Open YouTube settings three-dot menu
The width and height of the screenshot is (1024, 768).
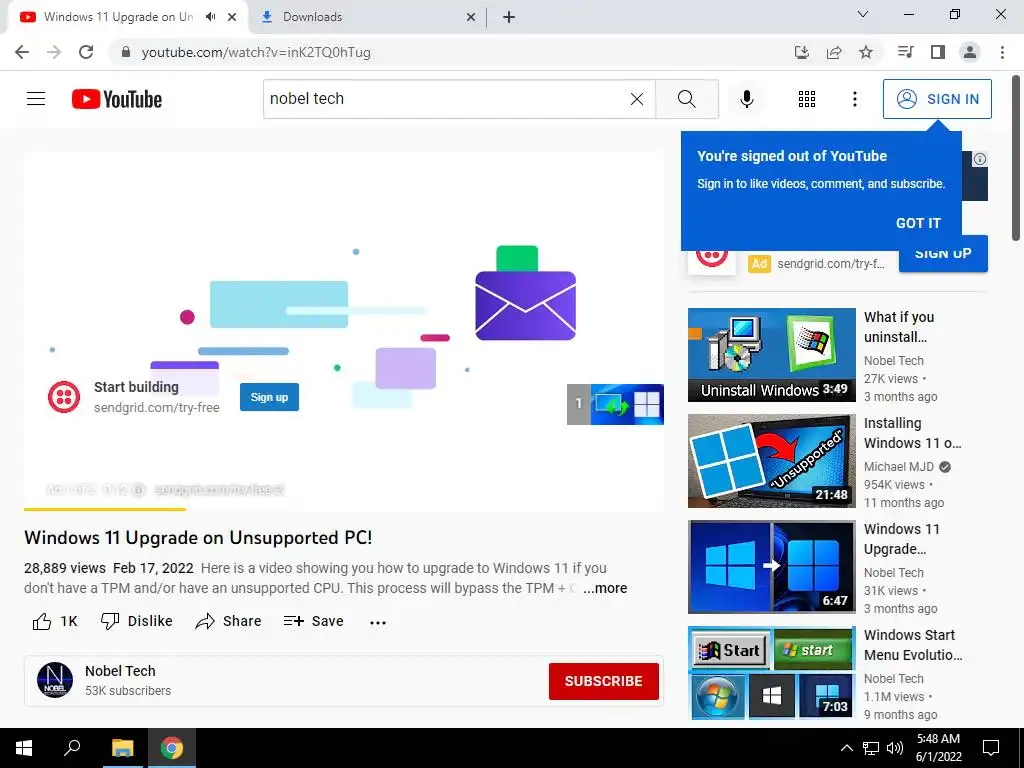pos(854,99)
